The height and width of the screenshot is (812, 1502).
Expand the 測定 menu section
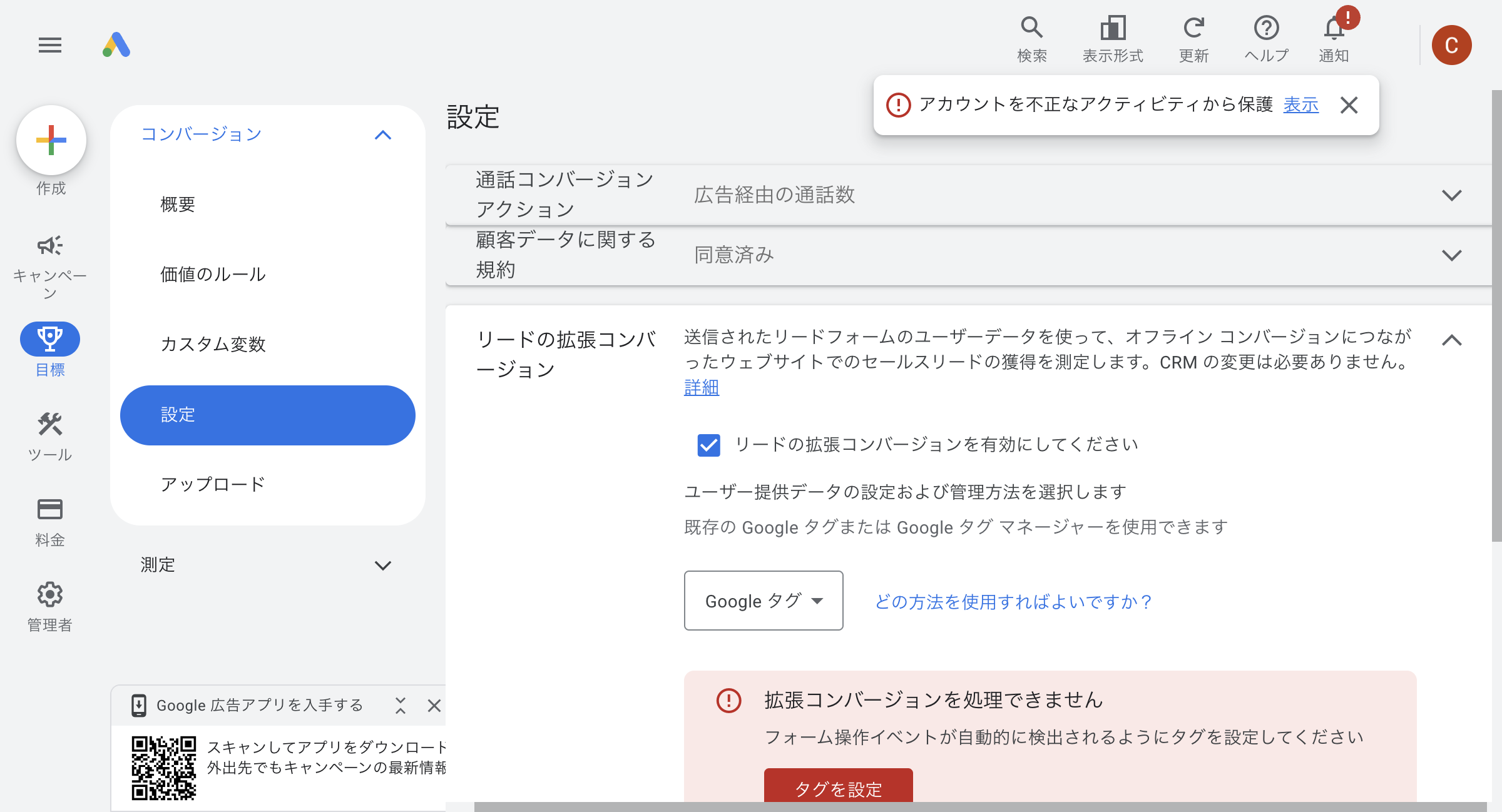point(383,566)
